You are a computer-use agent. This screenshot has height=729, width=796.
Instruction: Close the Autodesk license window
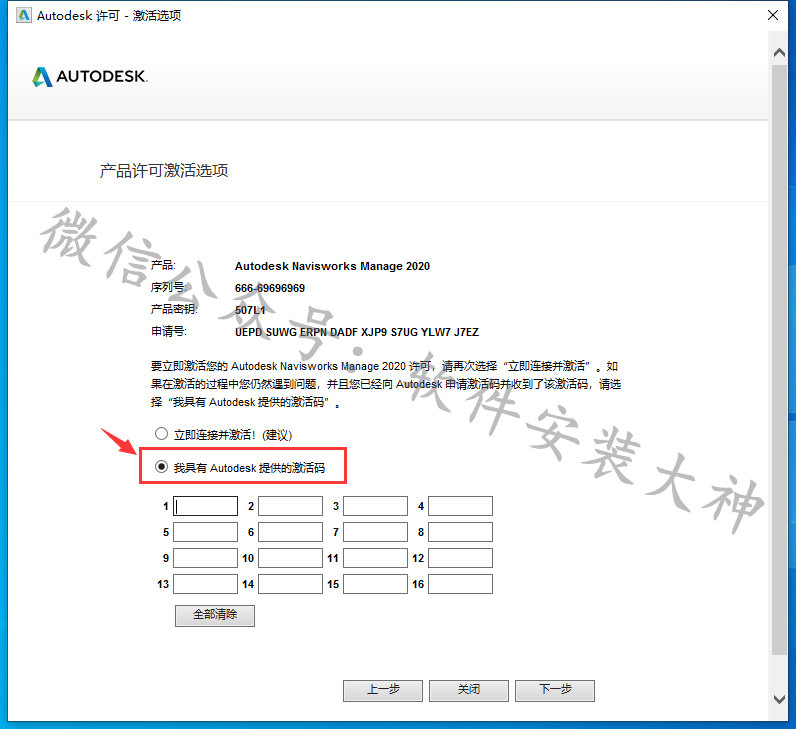point(773,15)
